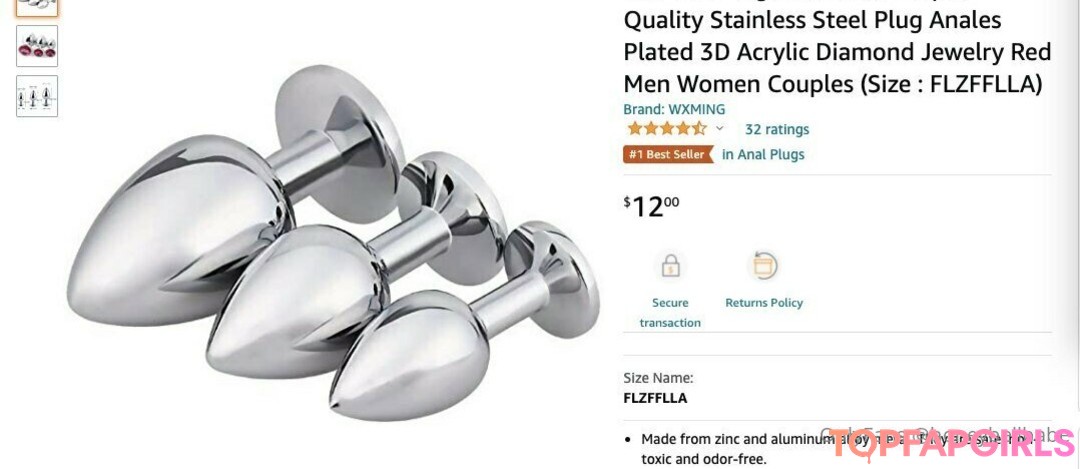Click the Secure transaction padlock icon
Screen dimensions: 1080x469
pos(670,266)
